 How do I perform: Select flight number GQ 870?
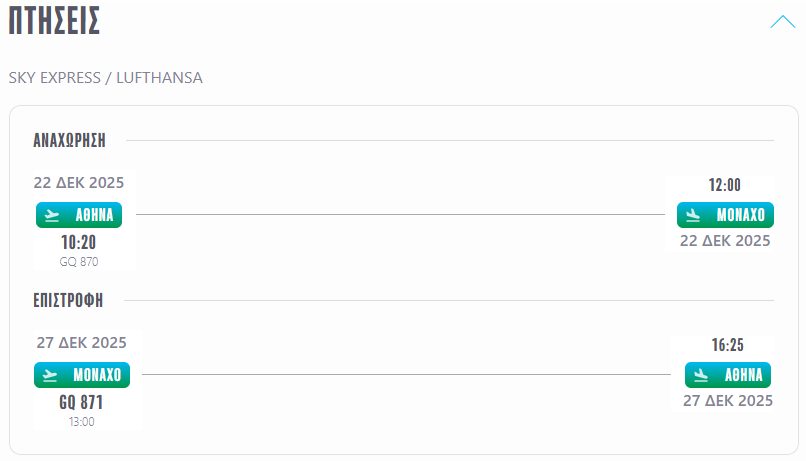tap(79, 262)
